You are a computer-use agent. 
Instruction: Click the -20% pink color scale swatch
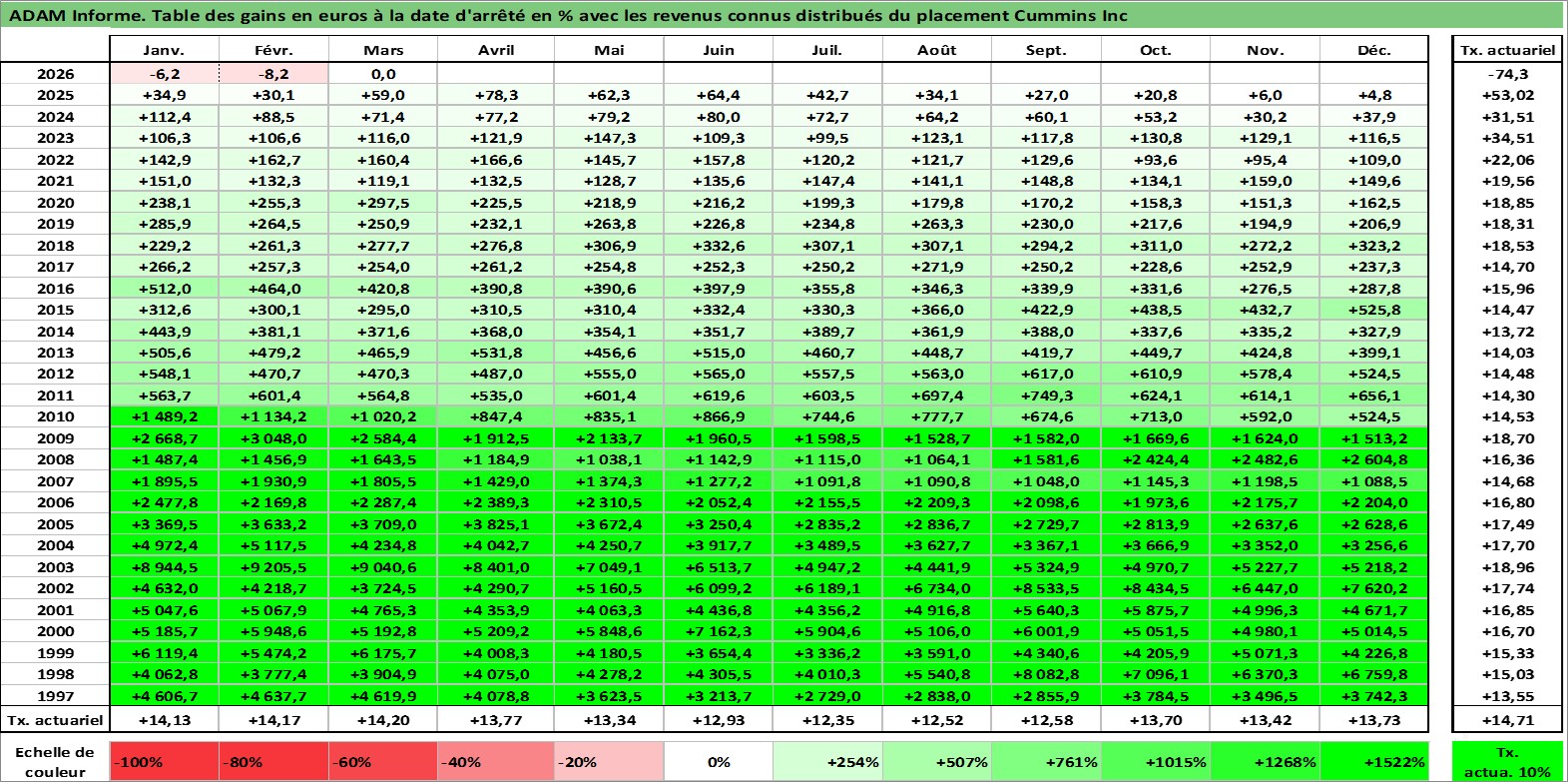click(x=609, y=761)
